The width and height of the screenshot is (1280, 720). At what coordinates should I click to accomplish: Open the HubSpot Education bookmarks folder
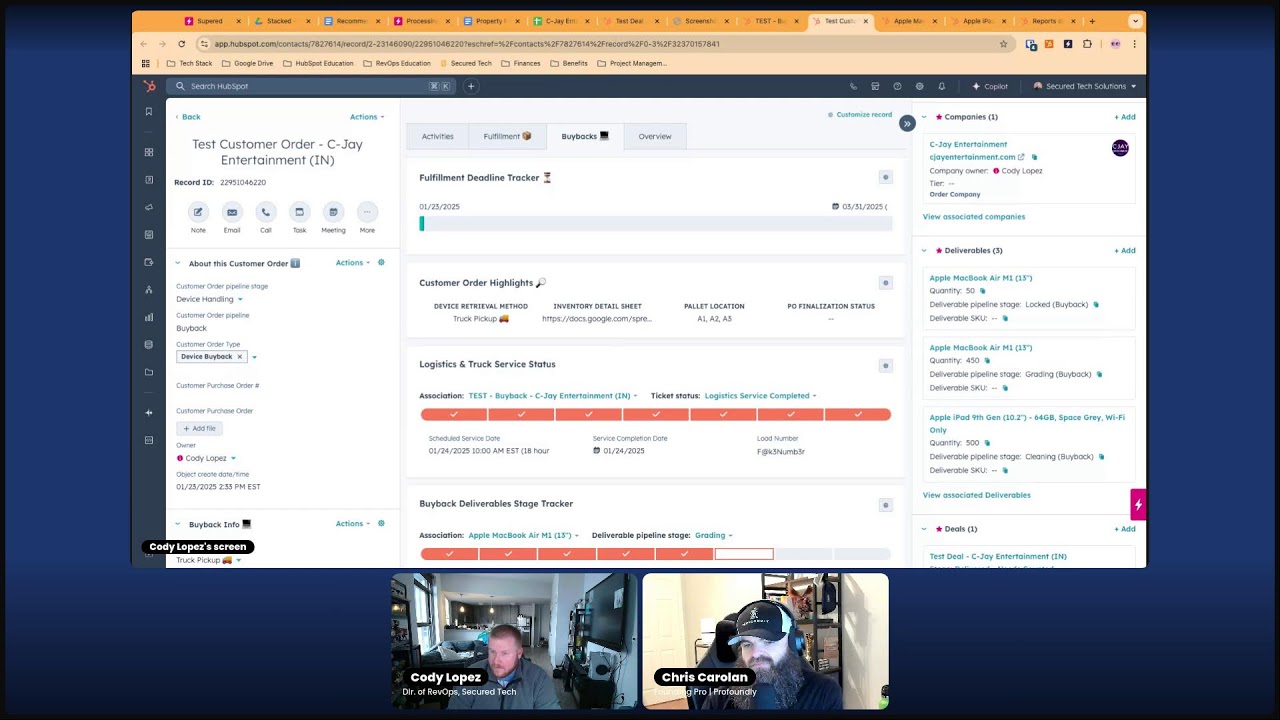click(x=318, y=63)
